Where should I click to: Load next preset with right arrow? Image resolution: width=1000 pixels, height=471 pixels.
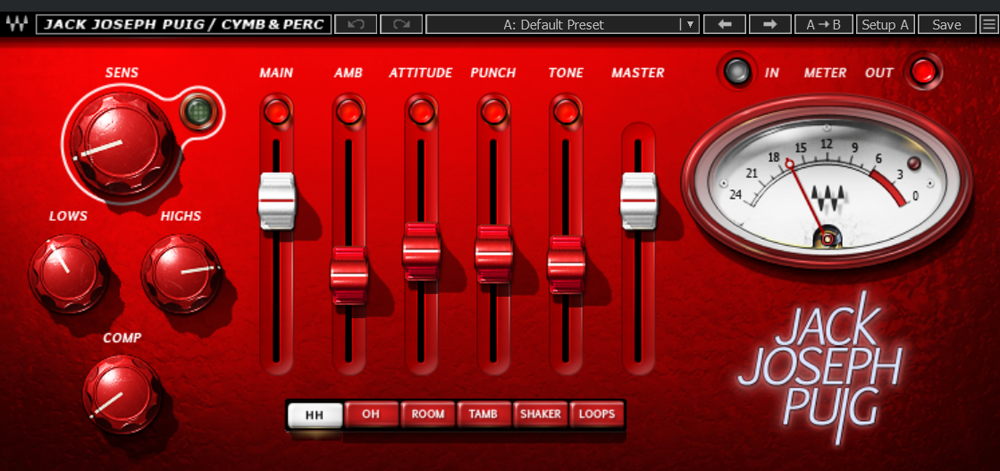click(x=770, y=25)
